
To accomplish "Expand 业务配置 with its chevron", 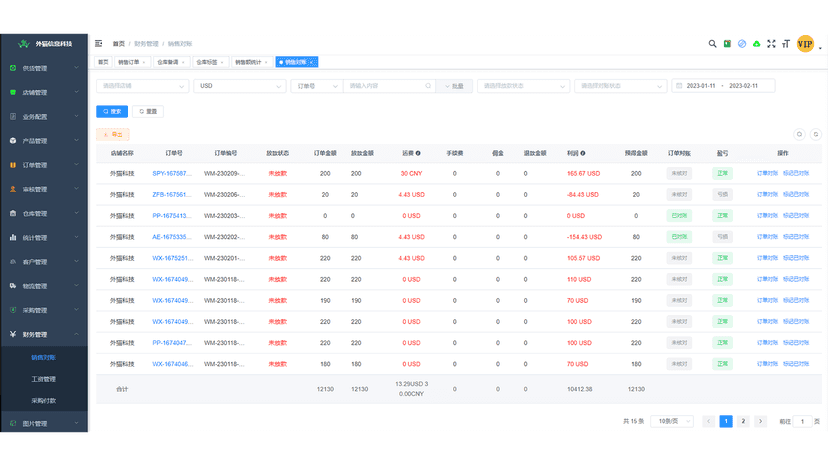I will (76, 116).
